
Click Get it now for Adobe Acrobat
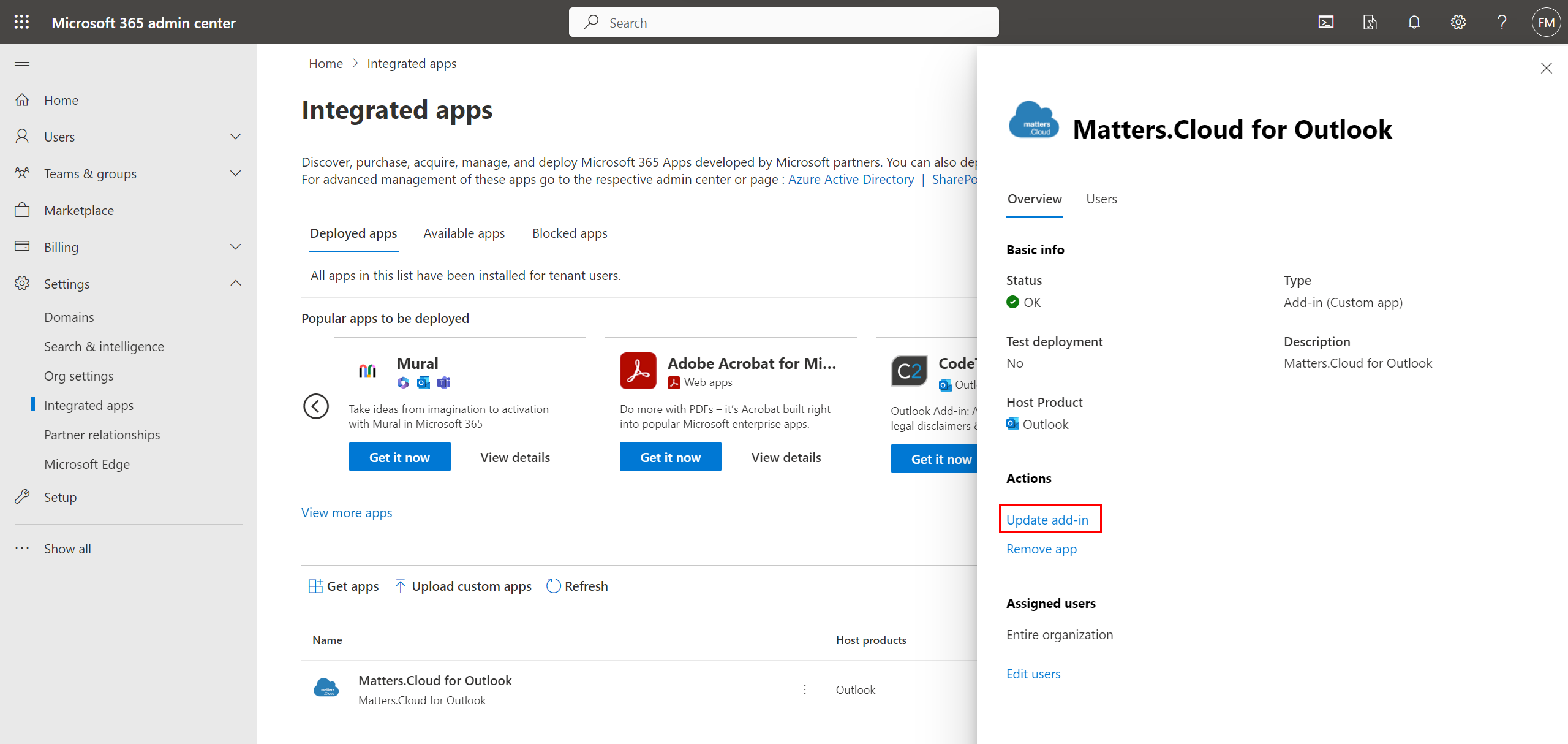coord(671,457)
